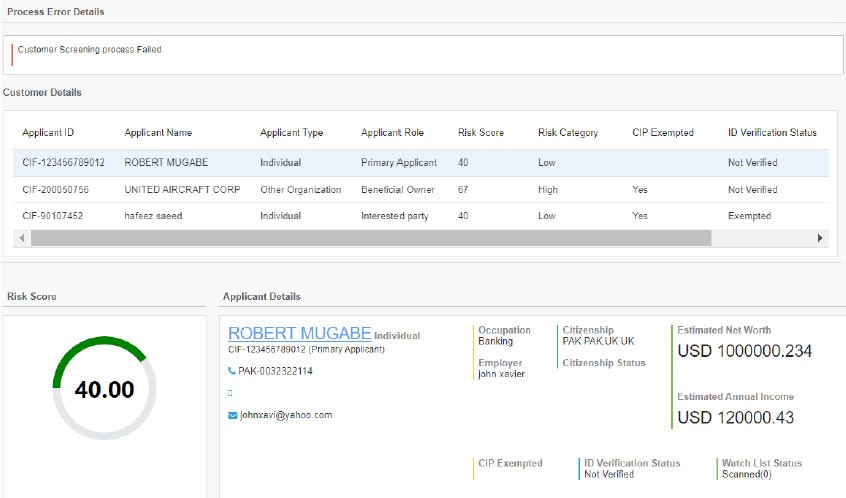Click the Process Error Details heading
The height and width of the screenshot is (498, 846).
pos(56,12)
